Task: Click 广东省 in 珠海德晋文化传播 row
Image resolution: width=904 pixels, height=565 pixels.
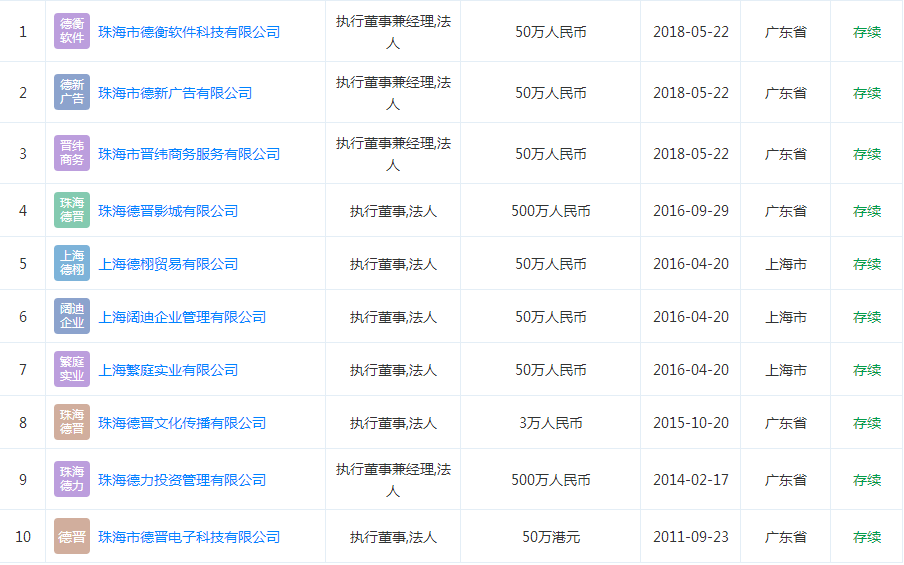Action: [785, 423]
